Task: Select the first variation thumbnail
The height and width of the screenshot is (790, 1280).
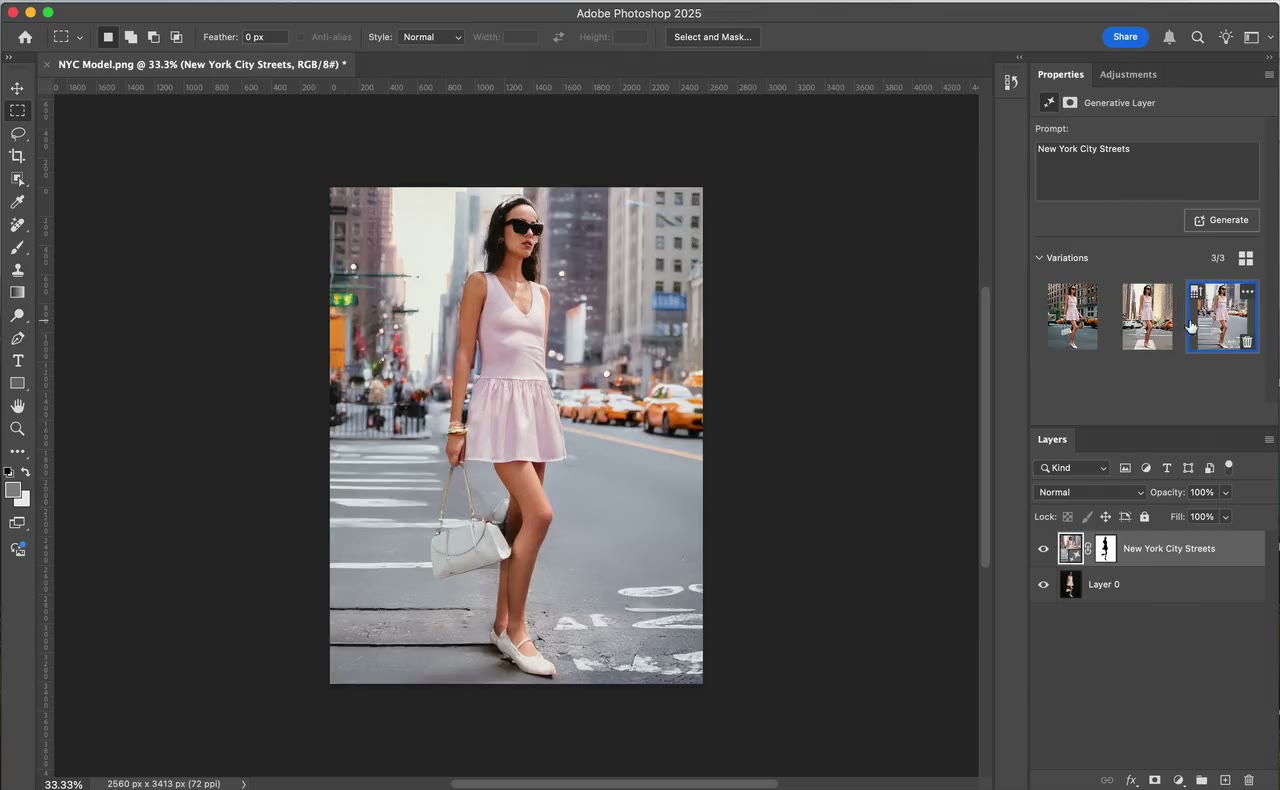Action: coord(1072,316)
